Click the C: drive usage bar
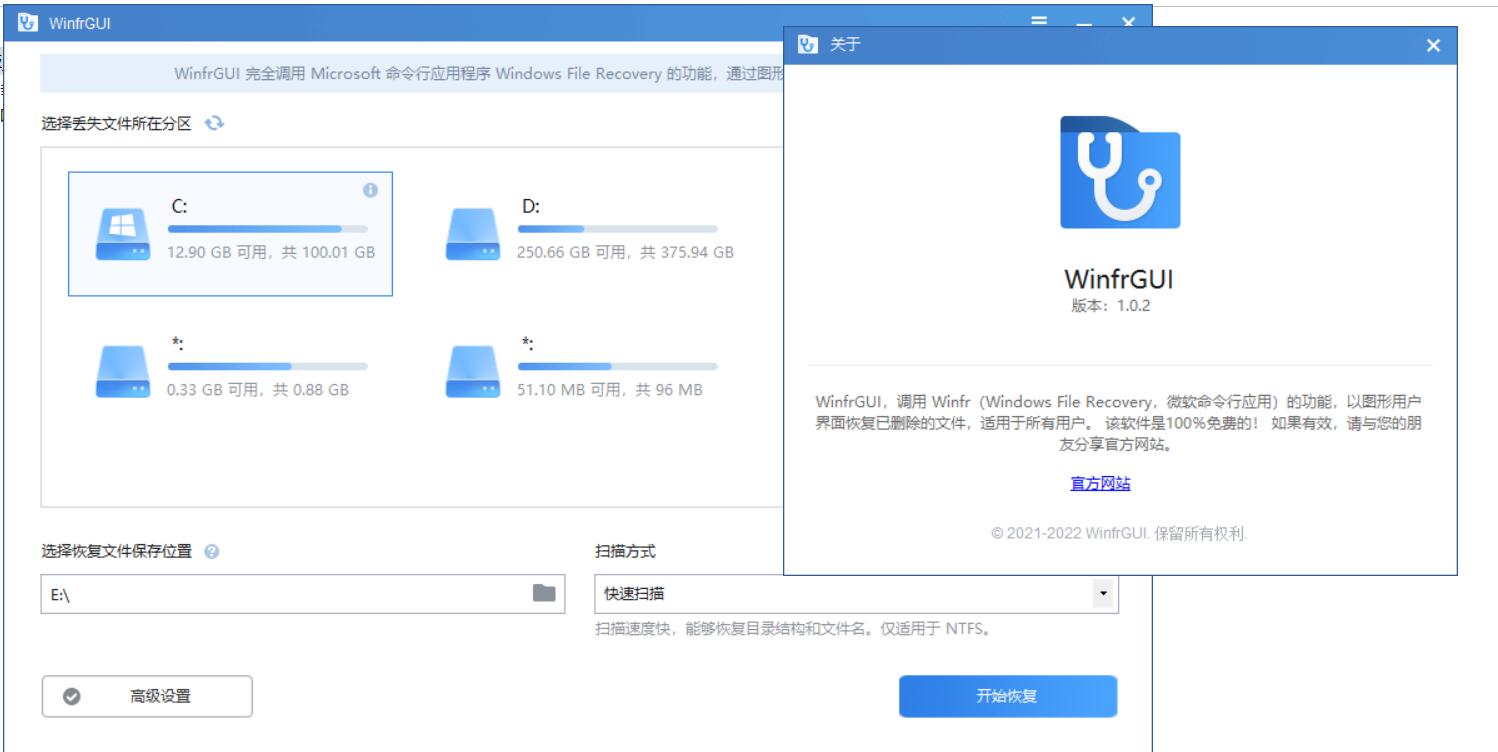Image resolution: width=1498 pixels, height=752 pixels. coord(267,229)
